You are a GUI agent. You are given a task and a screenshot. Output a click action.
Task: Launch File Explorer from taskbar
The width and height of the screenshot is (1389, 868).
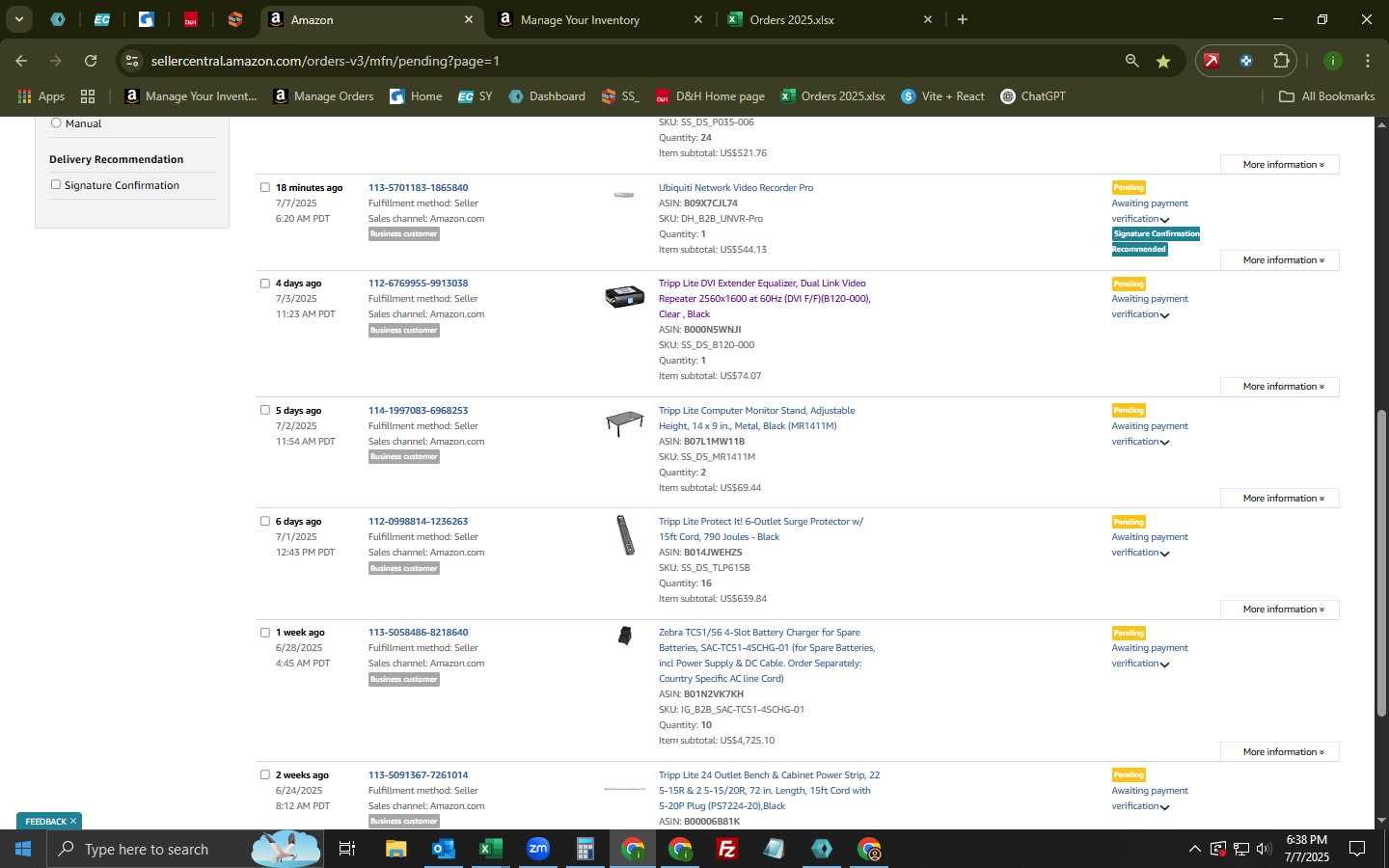[x=395, y=849]
